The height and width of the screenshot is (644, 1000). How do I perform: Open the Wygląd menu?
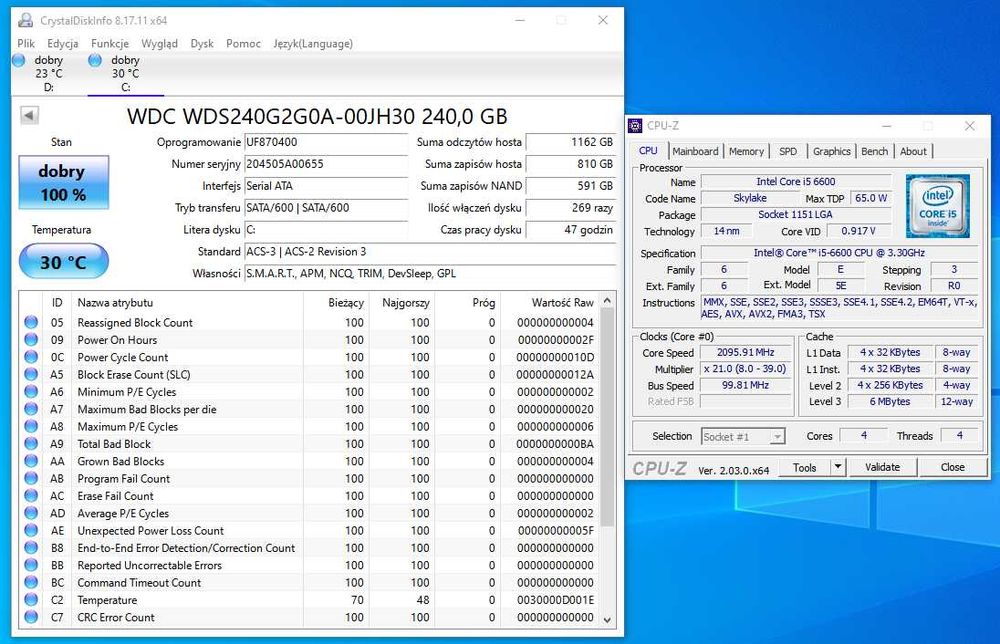pyautogui.click(x=159, y=43)
